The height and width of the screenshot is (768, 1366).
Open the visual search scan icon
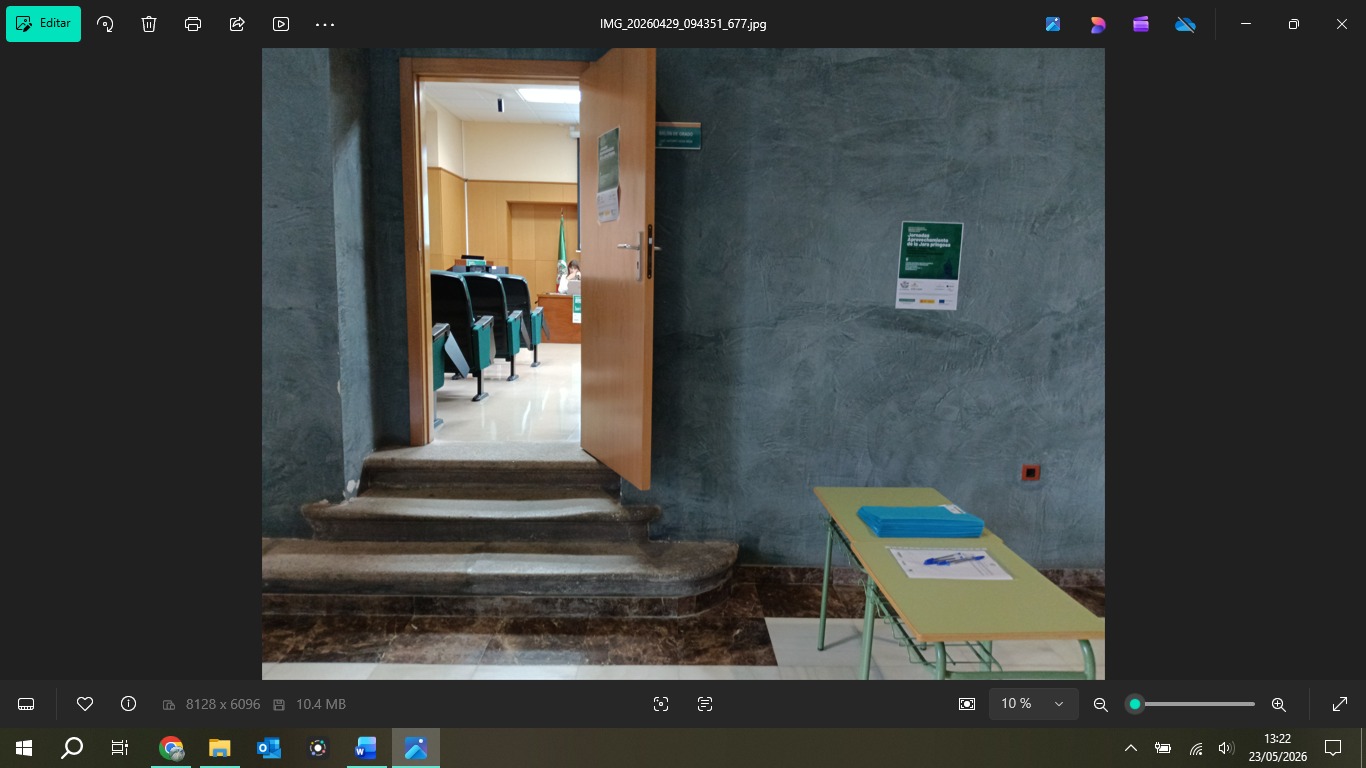tap(661, 704)
